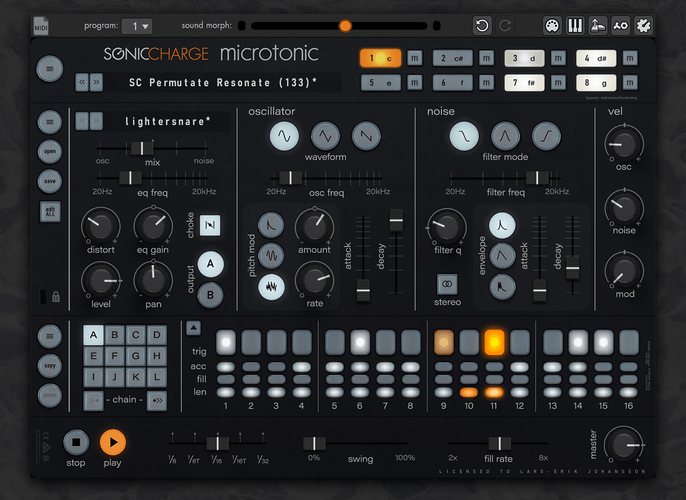The width and height of the screenshot is (686, 500).
Task: Click the master volume knob
Action: click(624, 445)
